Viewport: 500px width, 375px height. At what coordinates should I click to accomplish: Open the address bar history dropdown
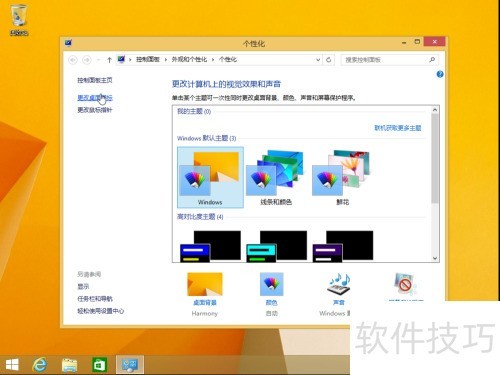tap(318, 60)
